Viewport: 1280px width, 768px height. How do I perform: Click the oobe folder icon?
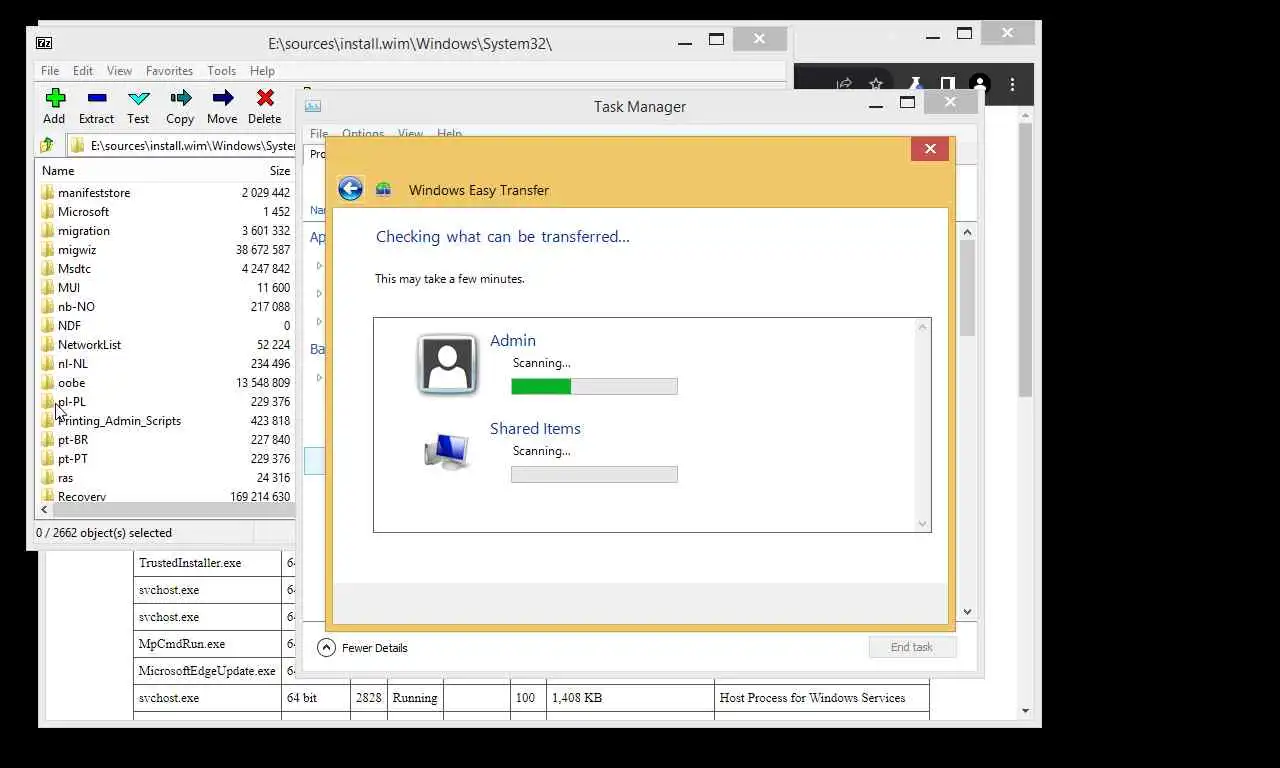(x=48, y=382)
